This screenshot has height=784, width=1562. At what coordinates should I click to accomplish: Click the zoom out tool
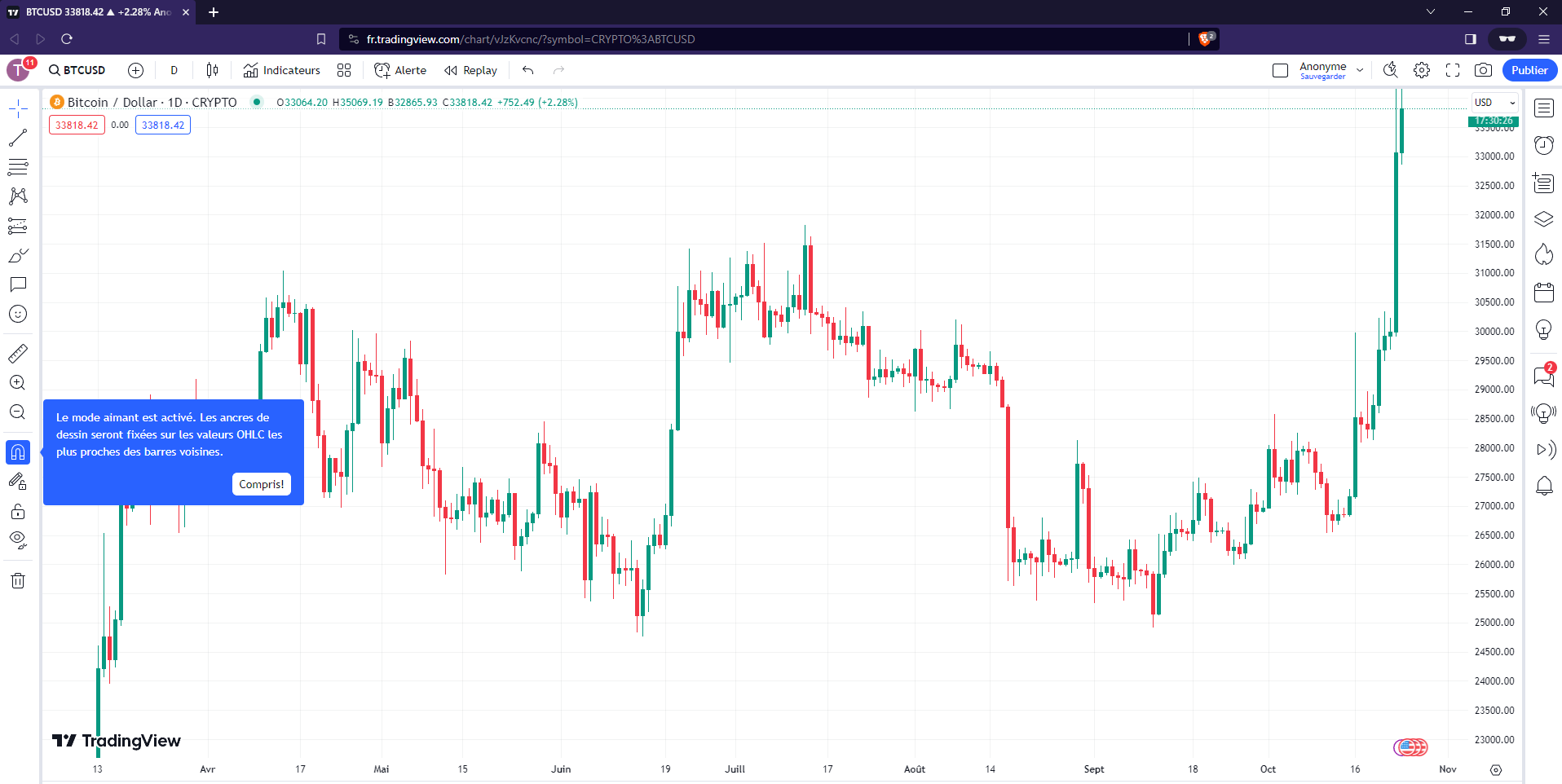click(x=18, y=412)
